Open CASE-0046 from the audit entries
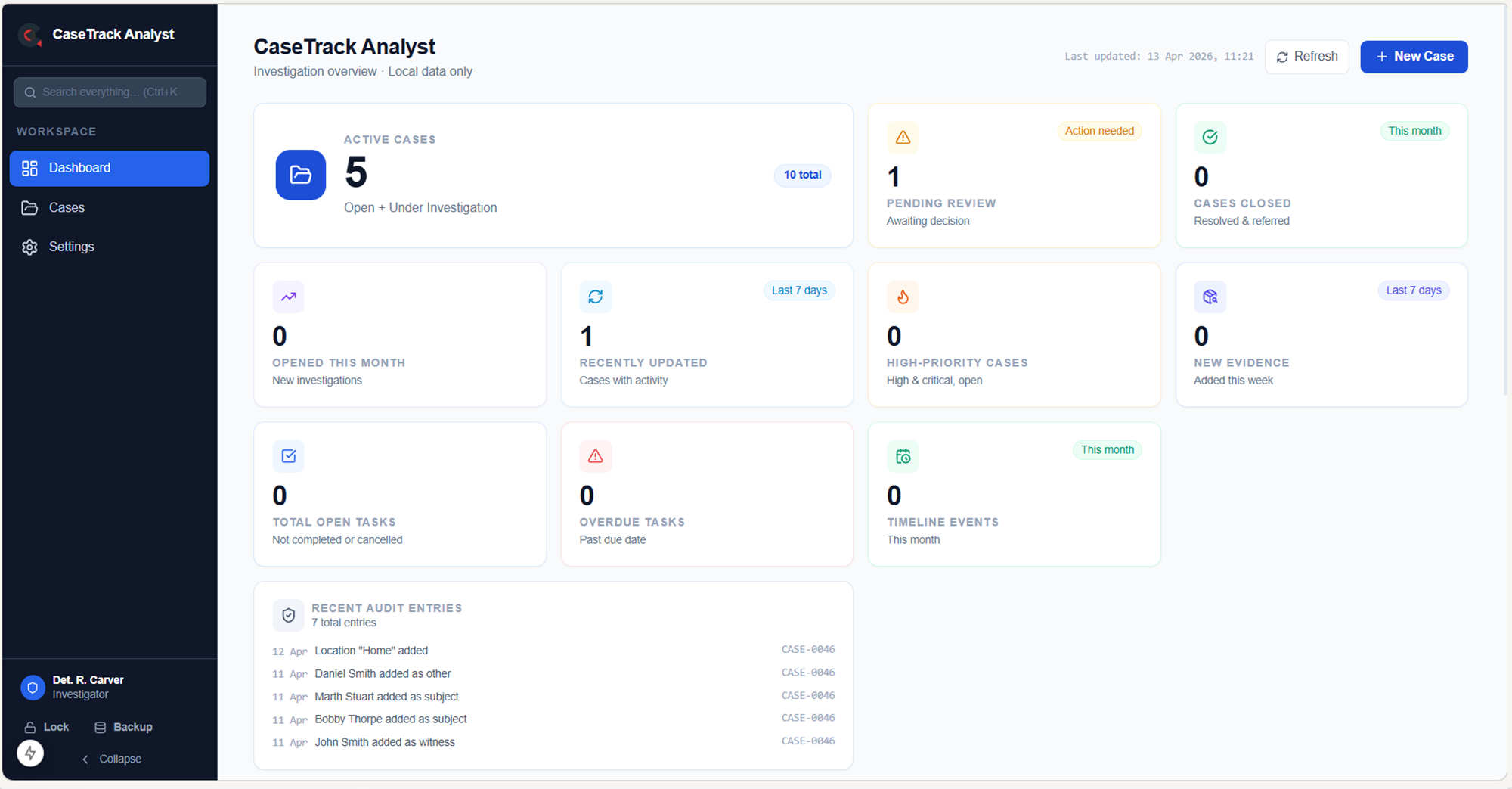1512x789 pixels. 808,649
